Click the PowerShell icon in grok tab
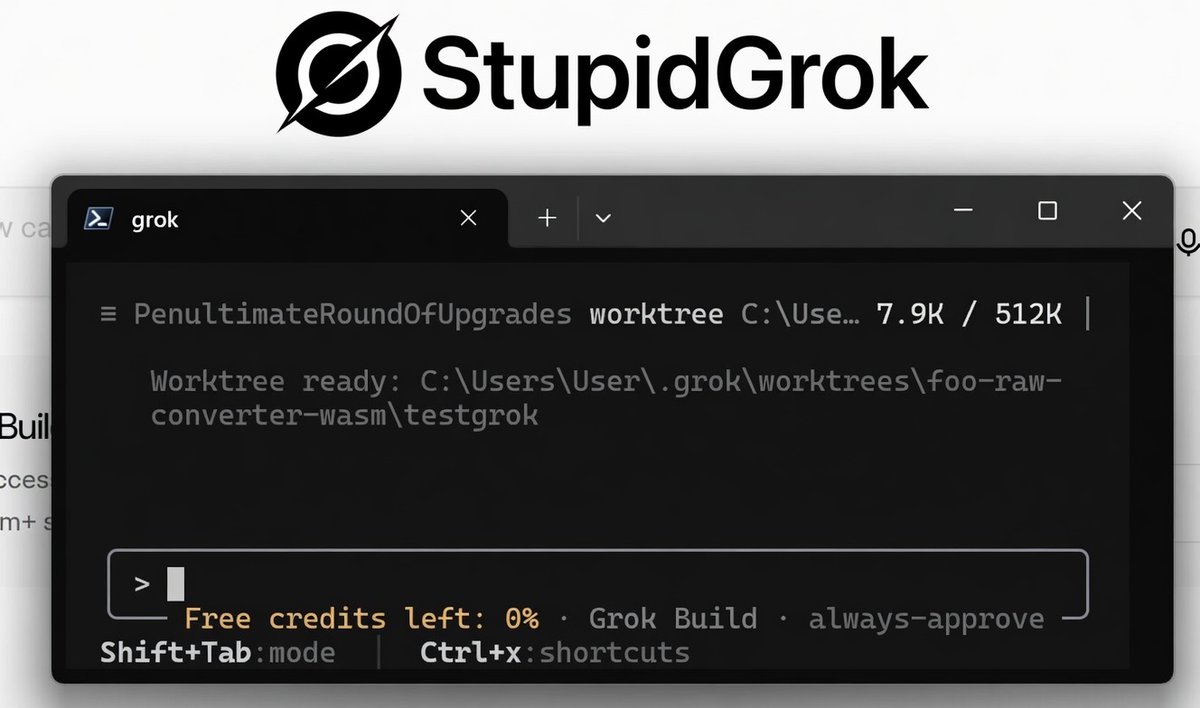 click(98, 219)
